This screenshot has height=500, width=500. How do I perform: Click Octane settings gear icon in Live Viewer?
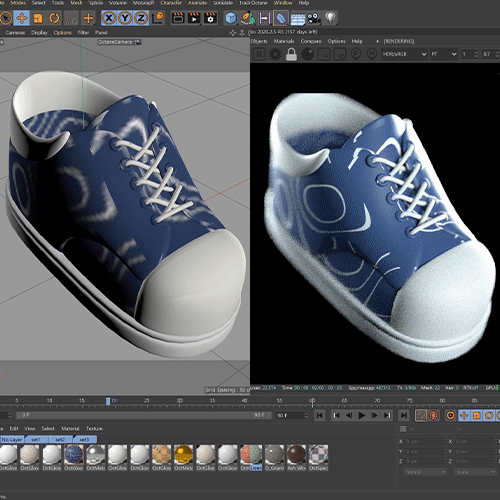[x=275, y=54]
